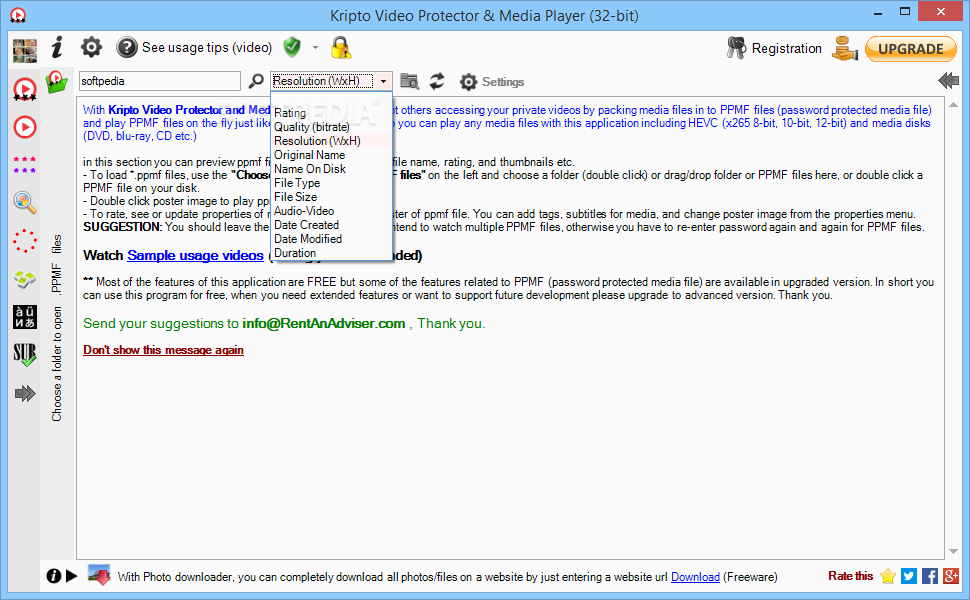The width and height of the screenshot is (970, 600).
Task: Open Sample usage videos link
Action: click(195, 255)
